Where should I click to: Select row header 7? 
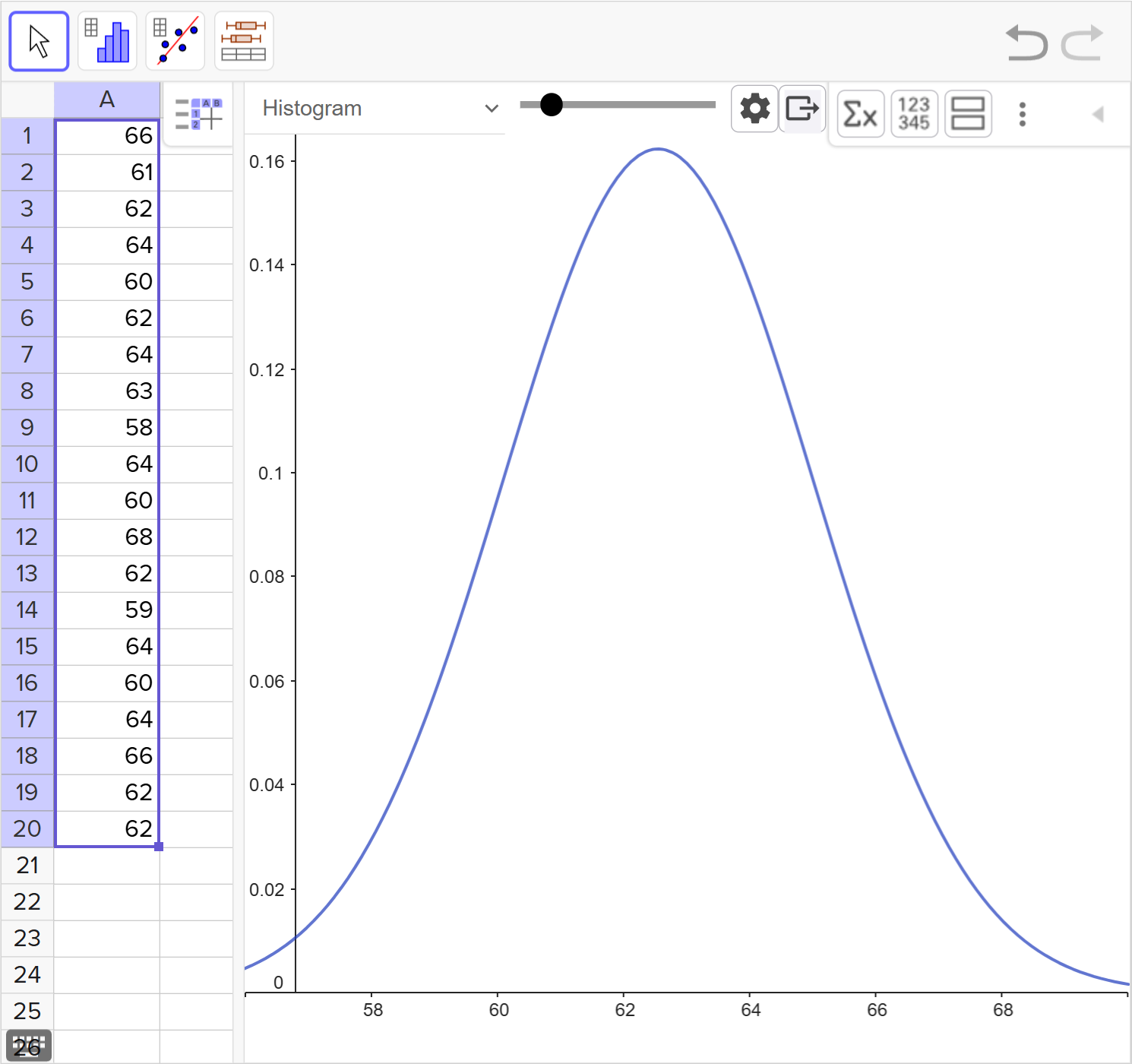(27, 355)
